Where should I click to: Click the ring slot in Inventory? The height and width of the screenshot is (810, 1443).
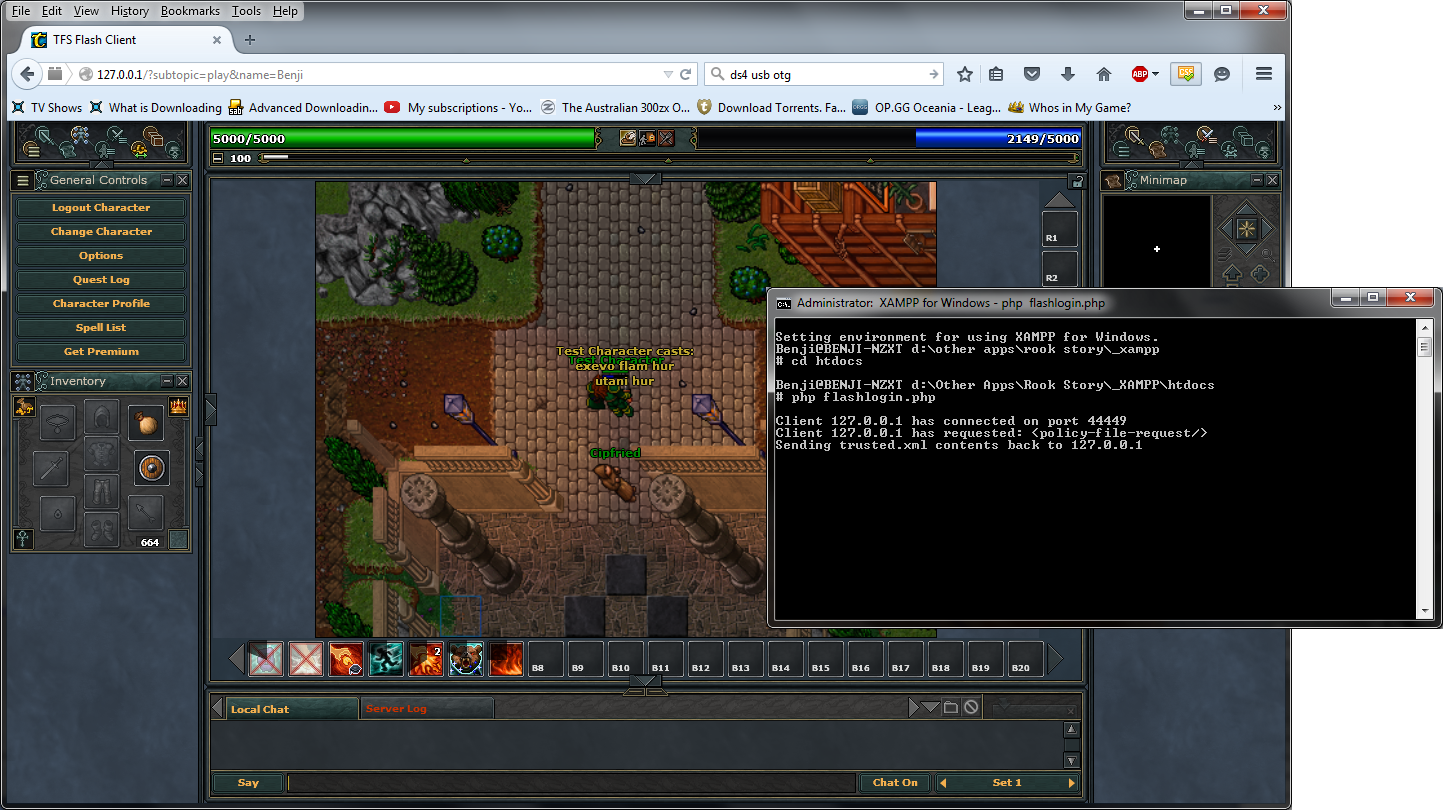click(x=58, y=513)
